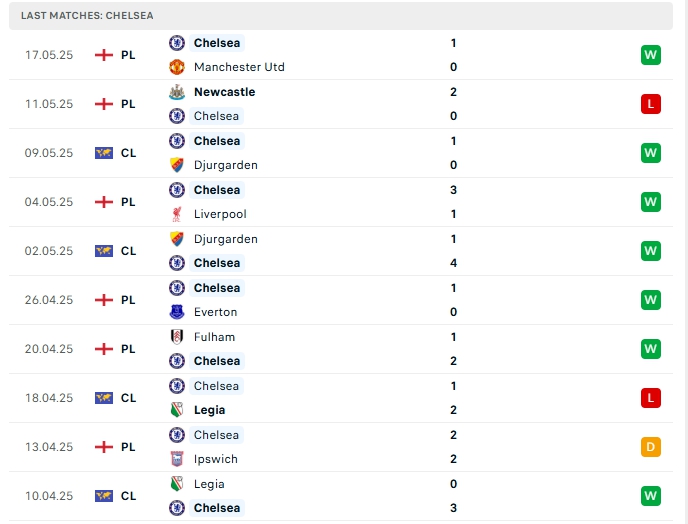The width and height of the screenshot is (688, 524).
Task: Click Legia crest in the 18.04.25 match
Action: coord(177,410)
